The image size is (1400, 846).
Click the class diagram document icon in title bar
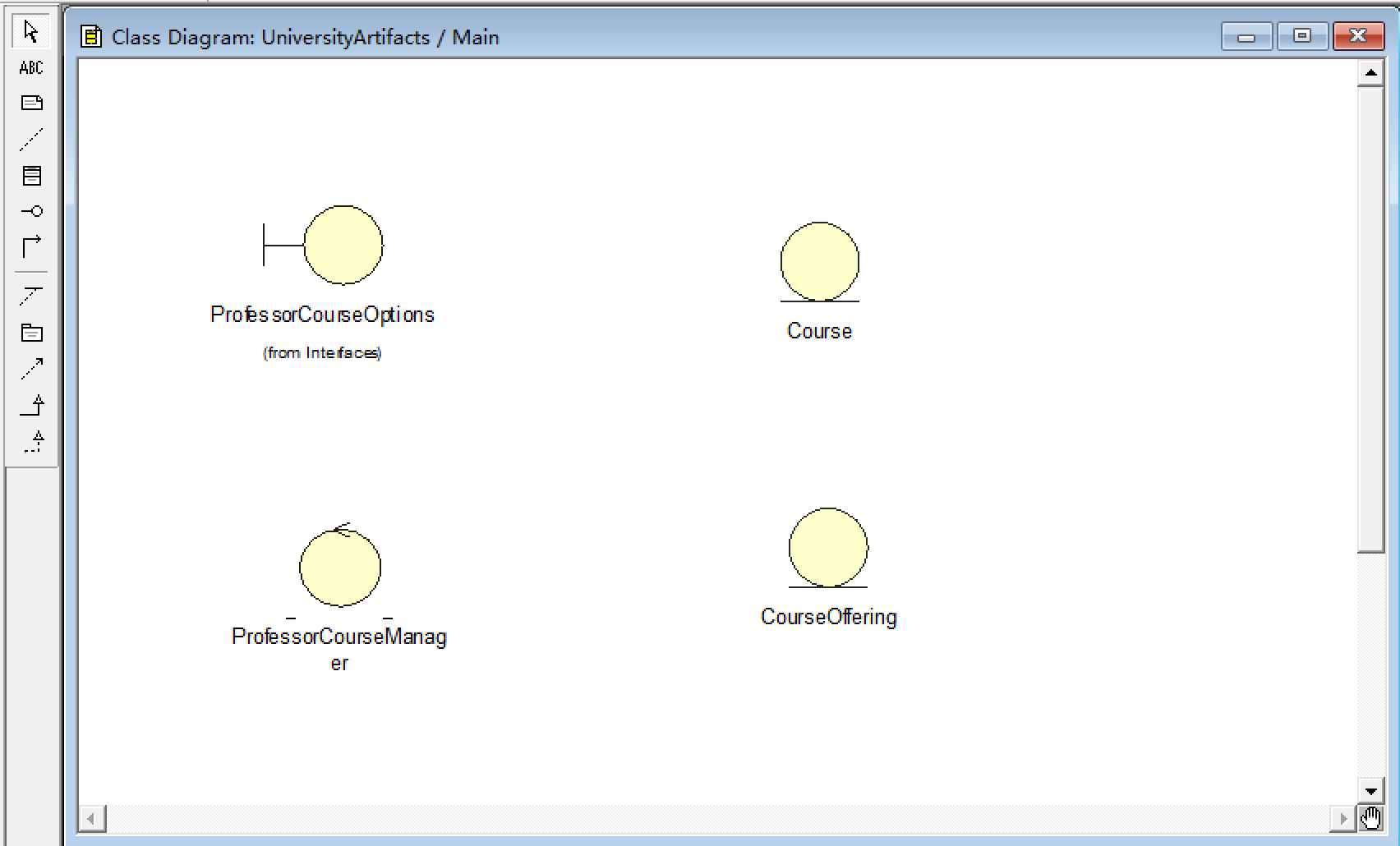coord(91,36)
